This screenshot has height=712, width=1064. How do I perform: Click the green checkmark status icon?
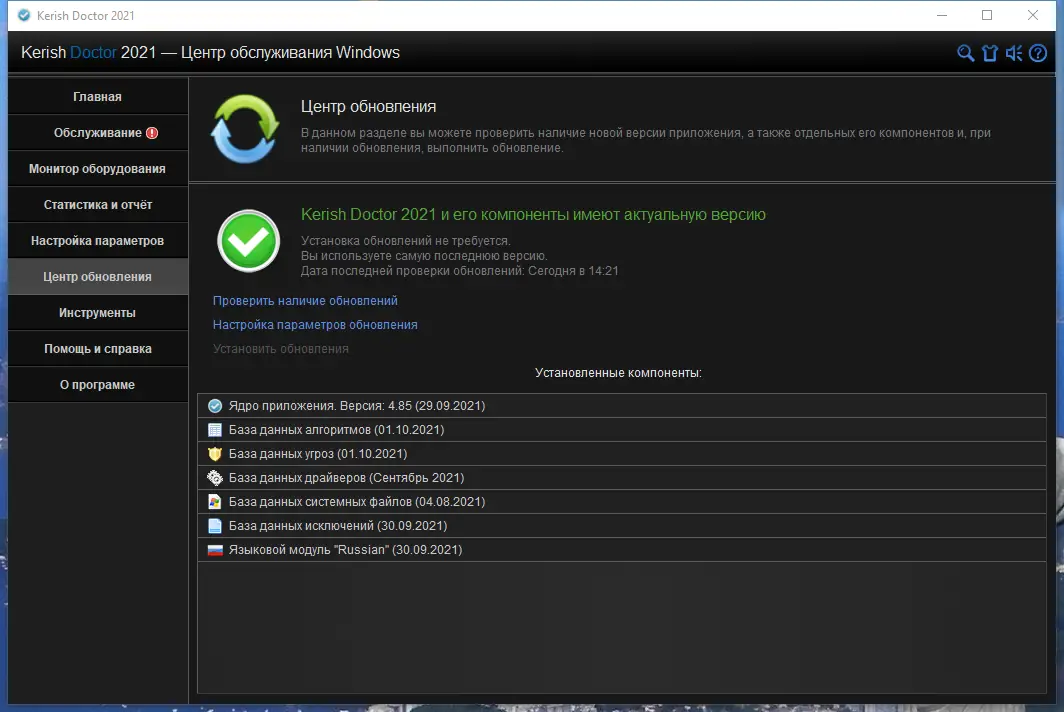click(248, 241)
